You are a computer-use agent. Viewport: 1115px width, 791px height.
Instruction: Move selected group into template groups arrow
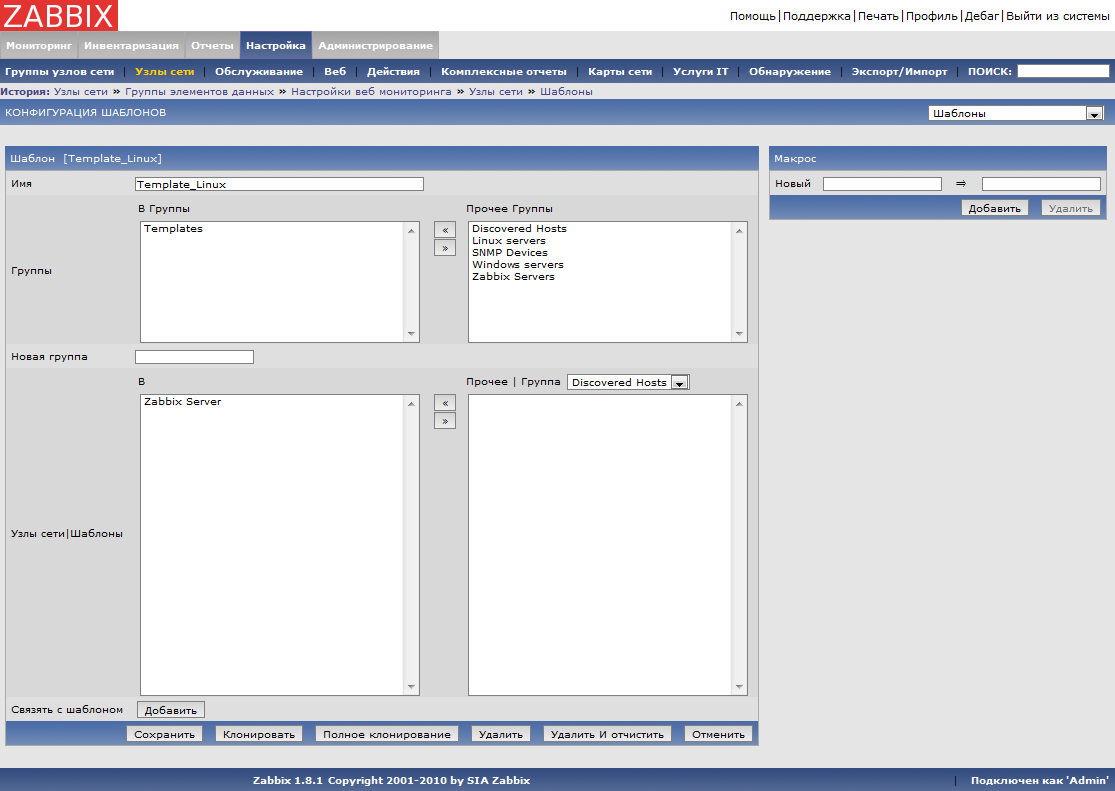pyautogui.click(x=444, y=230)
